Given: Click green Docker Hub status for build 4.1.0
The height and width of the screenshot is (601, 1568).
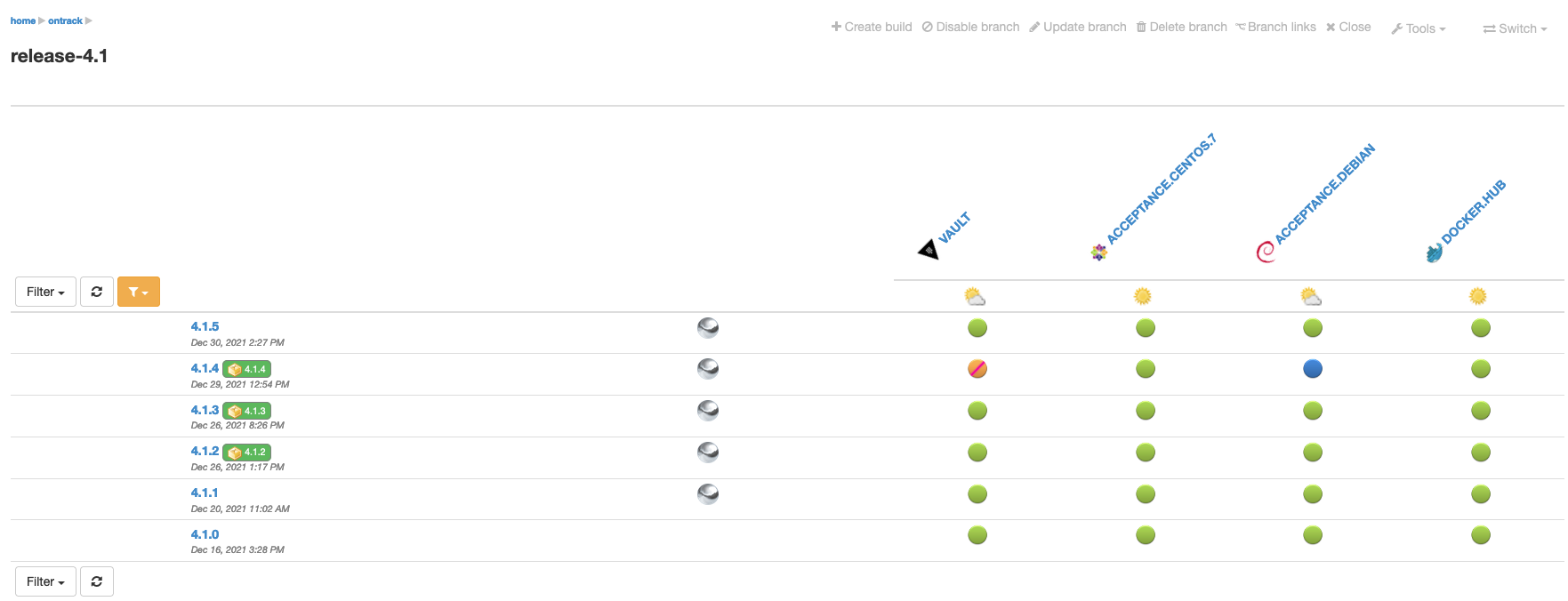Looking at the screenshot, I should coord(1481,535).
